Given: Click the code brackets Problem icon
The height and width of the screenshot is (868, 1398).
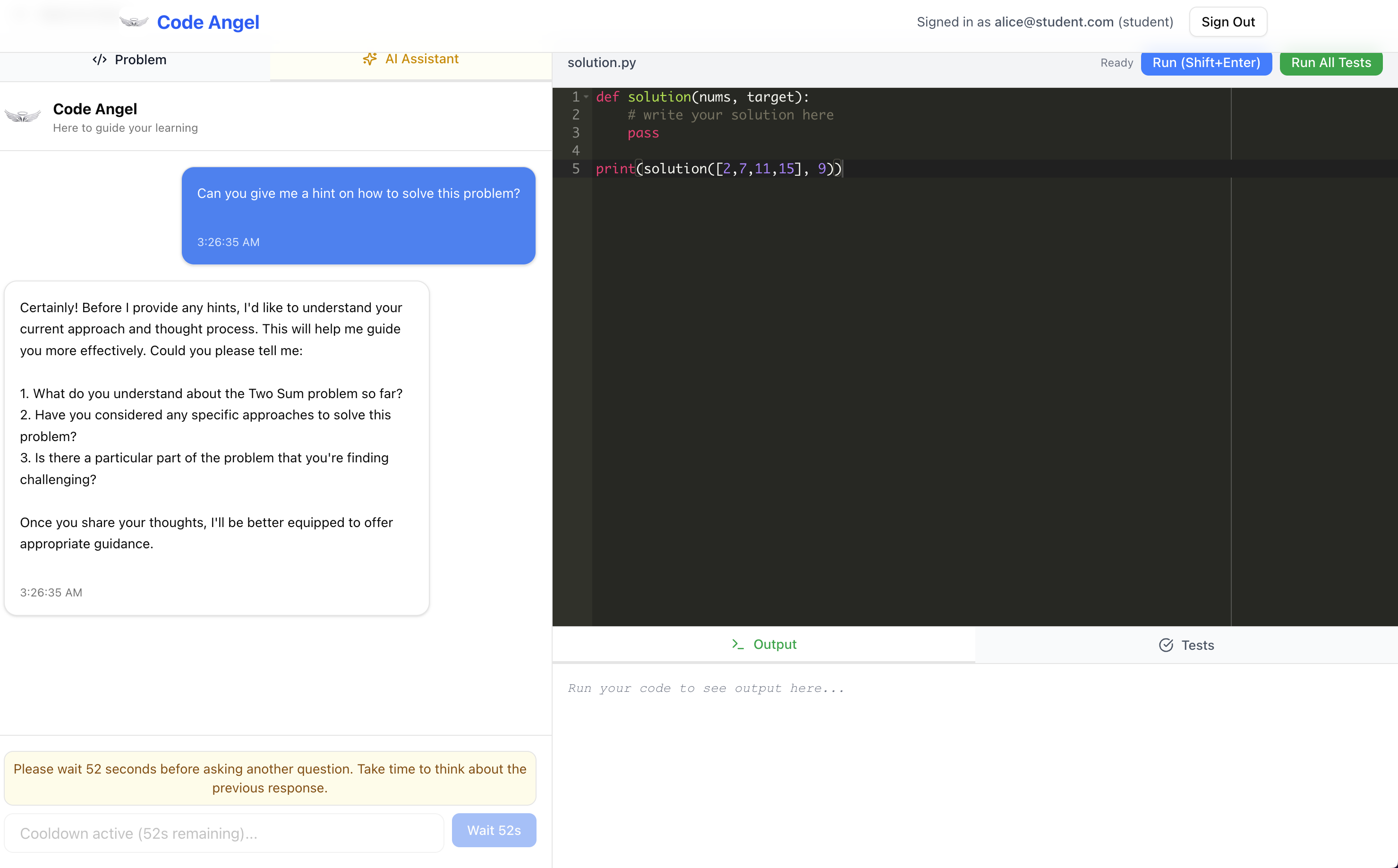Looking at the screenshot, I should coord(99,60).
